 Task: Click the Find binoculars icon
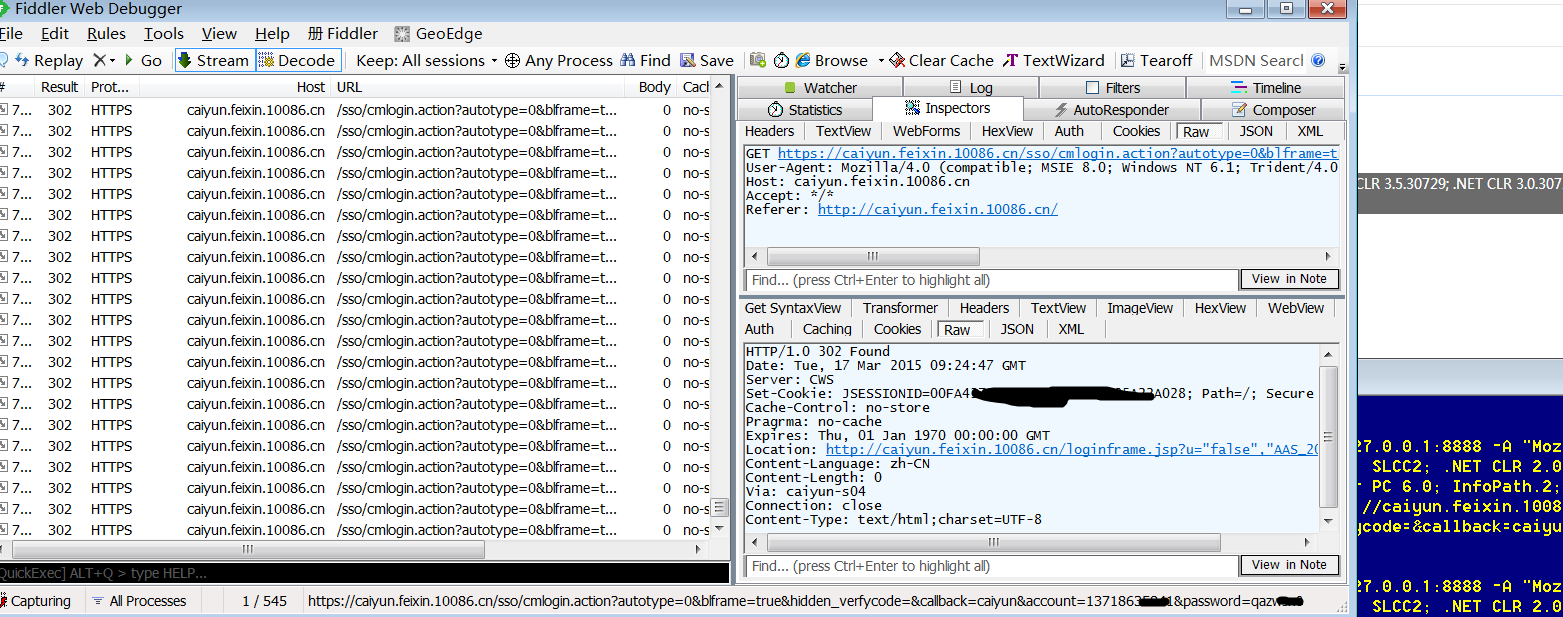tap(628, 60)
